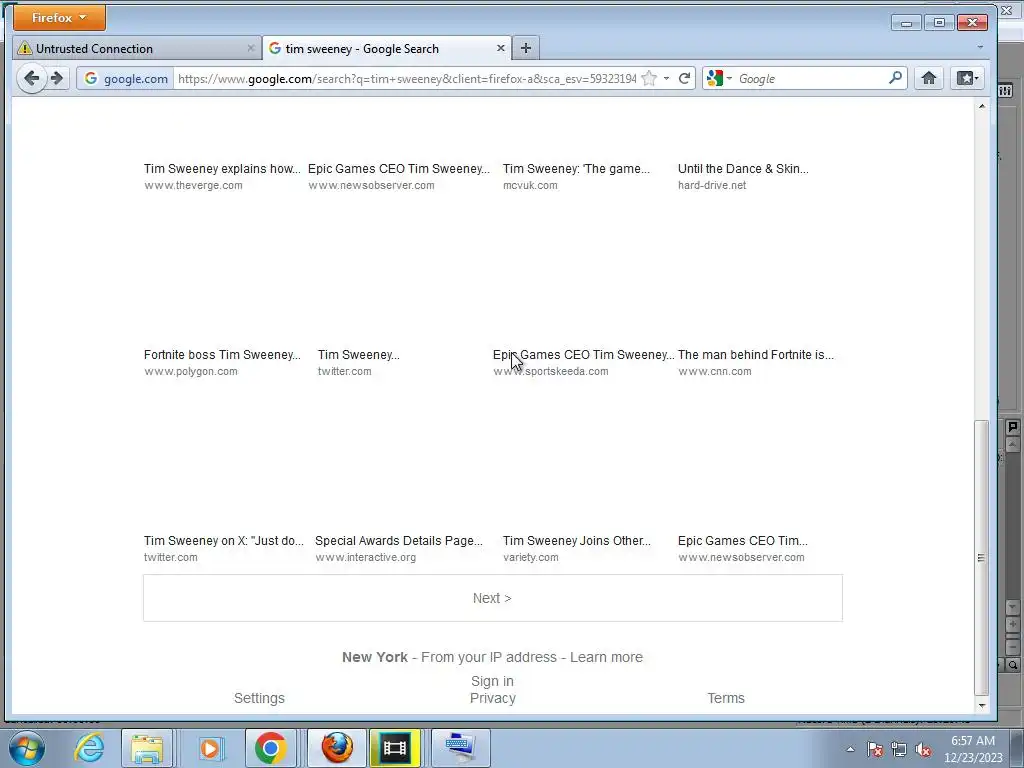Click the Sign in link

[492, 681]
